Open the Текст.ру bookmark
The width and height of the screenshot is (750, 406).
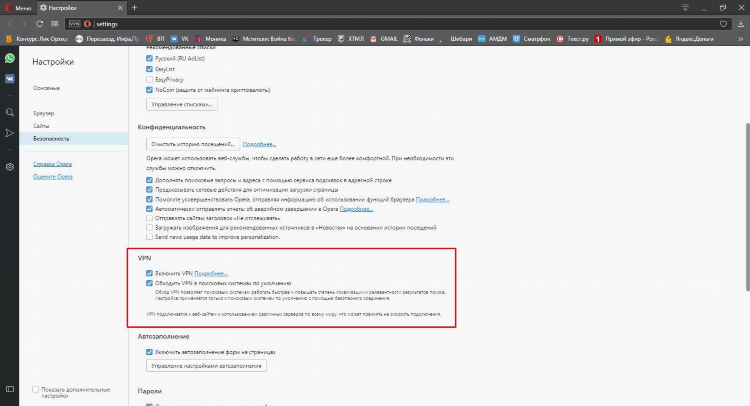point(573,39)
